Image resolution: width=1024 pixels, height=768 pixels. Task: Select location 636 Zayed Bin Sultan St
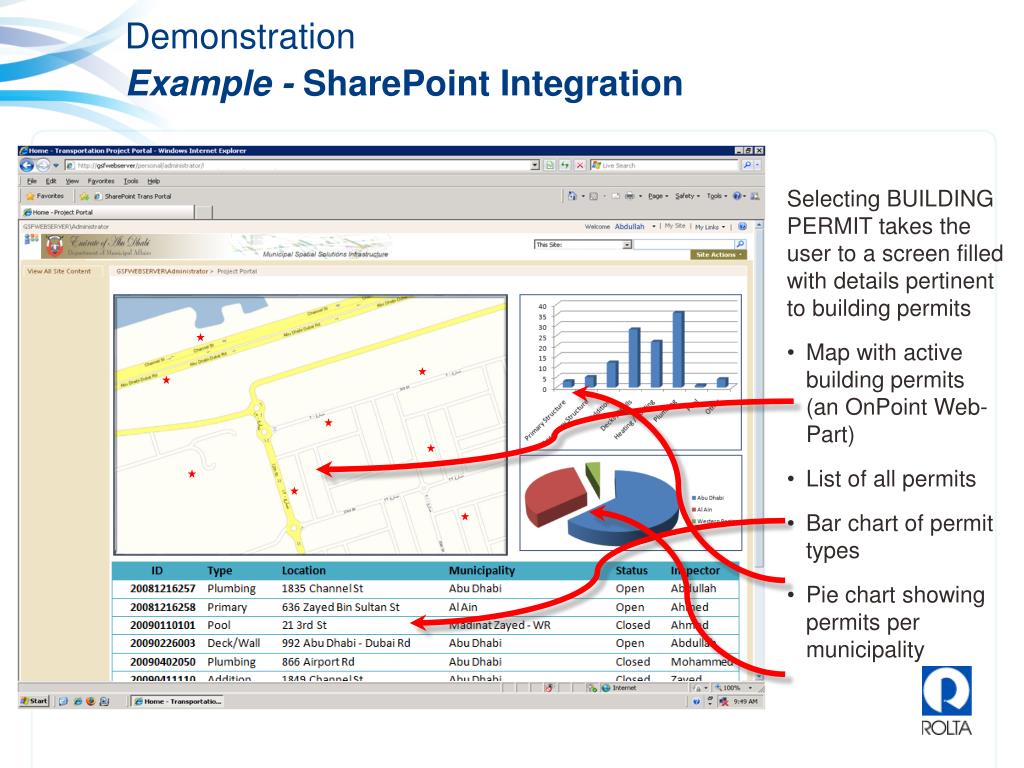coord(340,607)
